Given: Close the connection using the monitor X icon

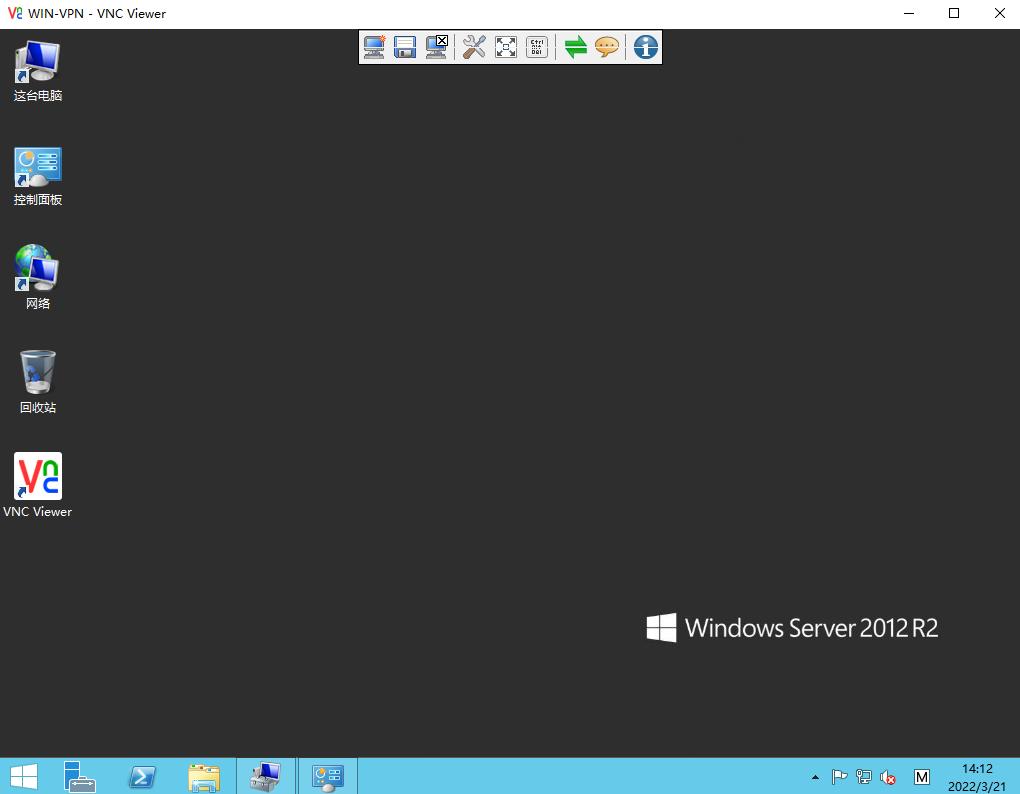Looking at the screenshot, I should click(436, 47).
